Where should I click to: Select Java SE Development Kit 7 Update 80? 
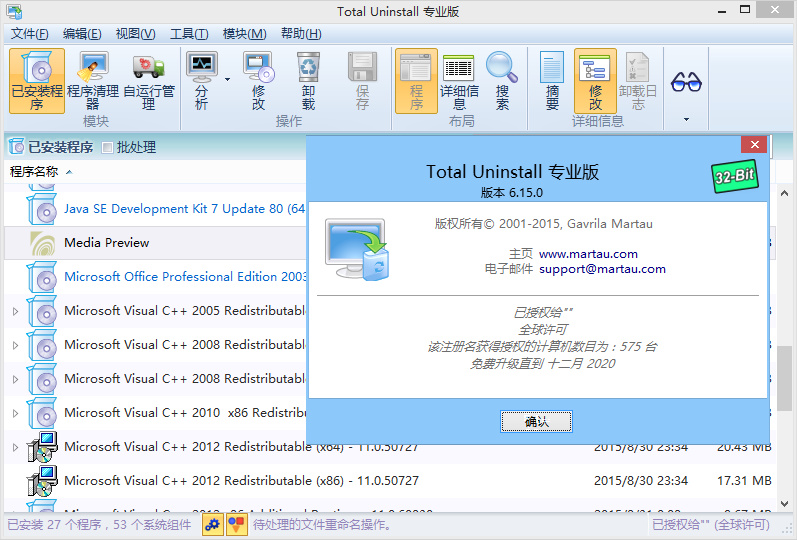184,209
